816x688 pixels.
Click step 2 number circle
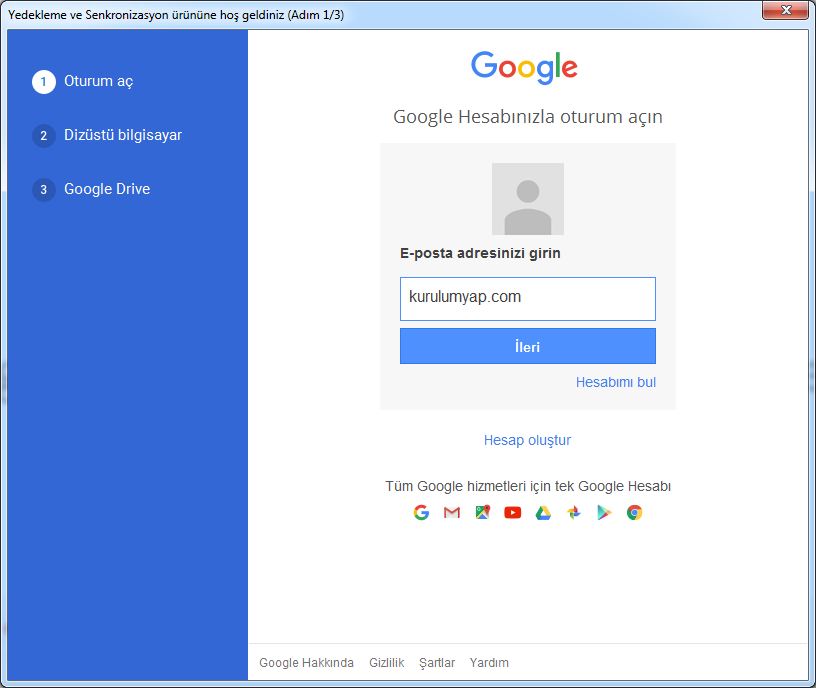[x=44, y=136]
